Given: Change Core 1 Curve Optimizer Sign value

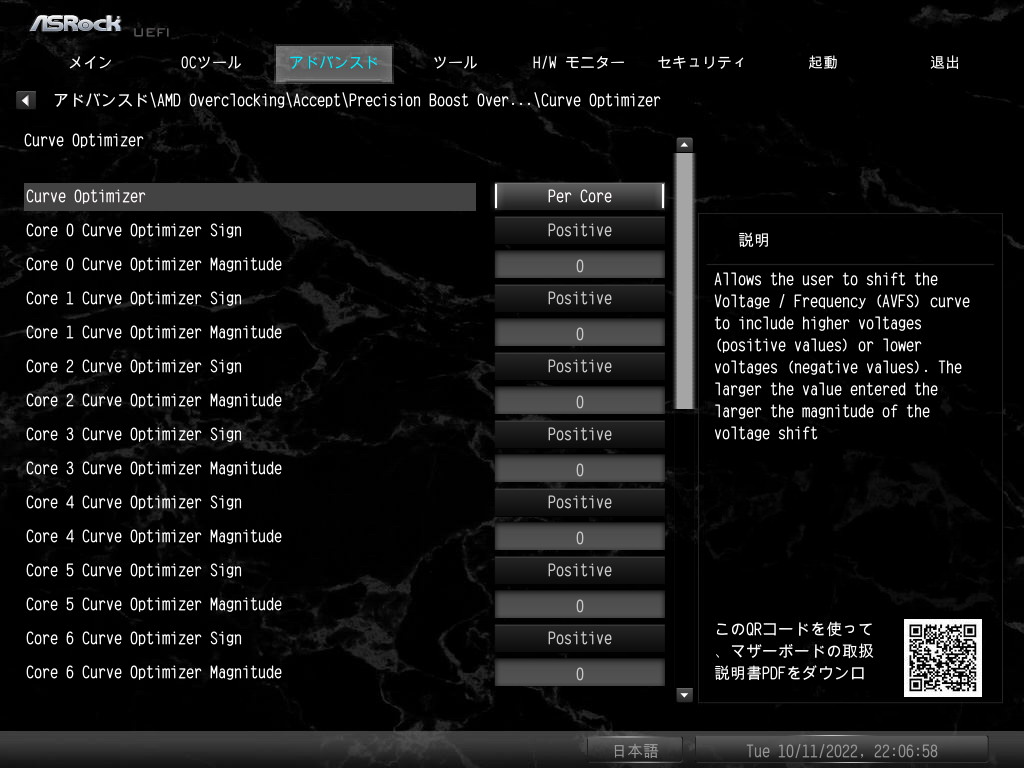Looking at the screenshot, I should (579, 298).
